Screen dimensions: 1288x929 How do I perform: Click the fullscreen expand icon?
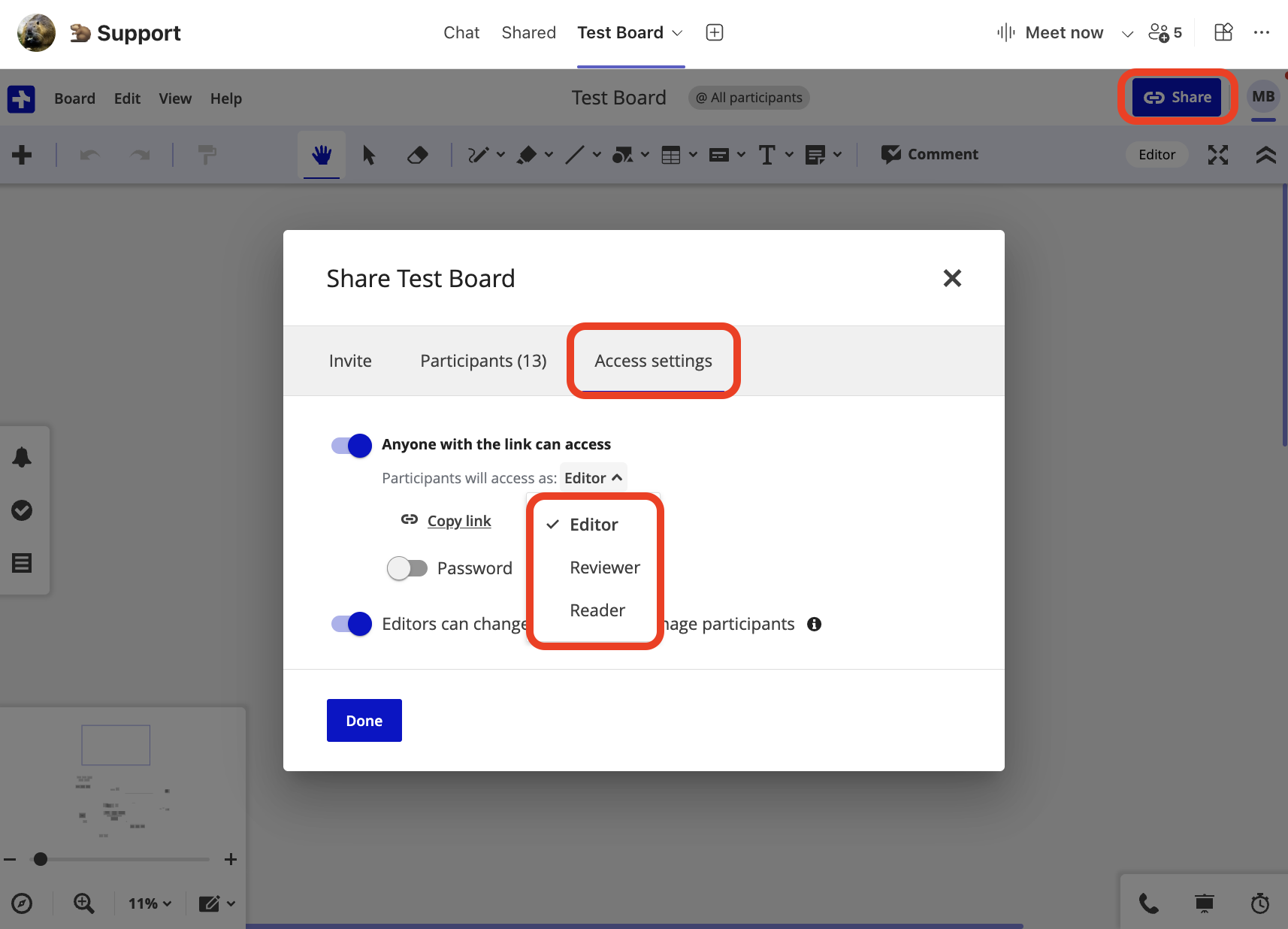1217,155
